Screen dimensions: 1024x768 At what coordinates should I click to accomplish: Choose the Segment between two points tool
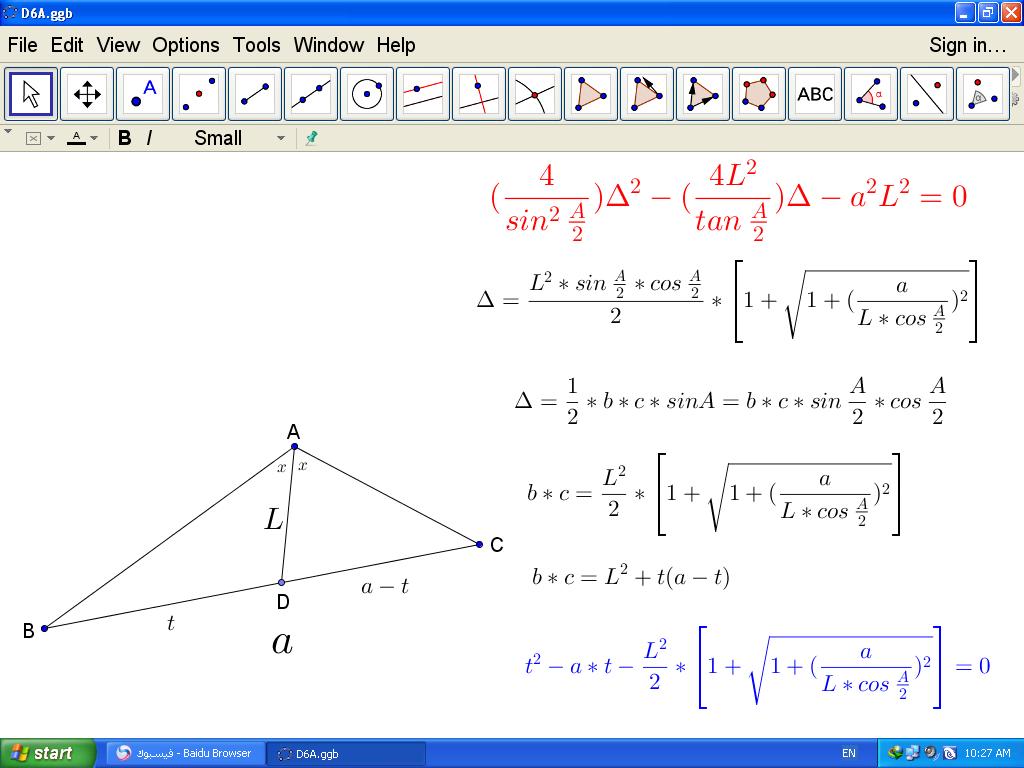point(255,95)
